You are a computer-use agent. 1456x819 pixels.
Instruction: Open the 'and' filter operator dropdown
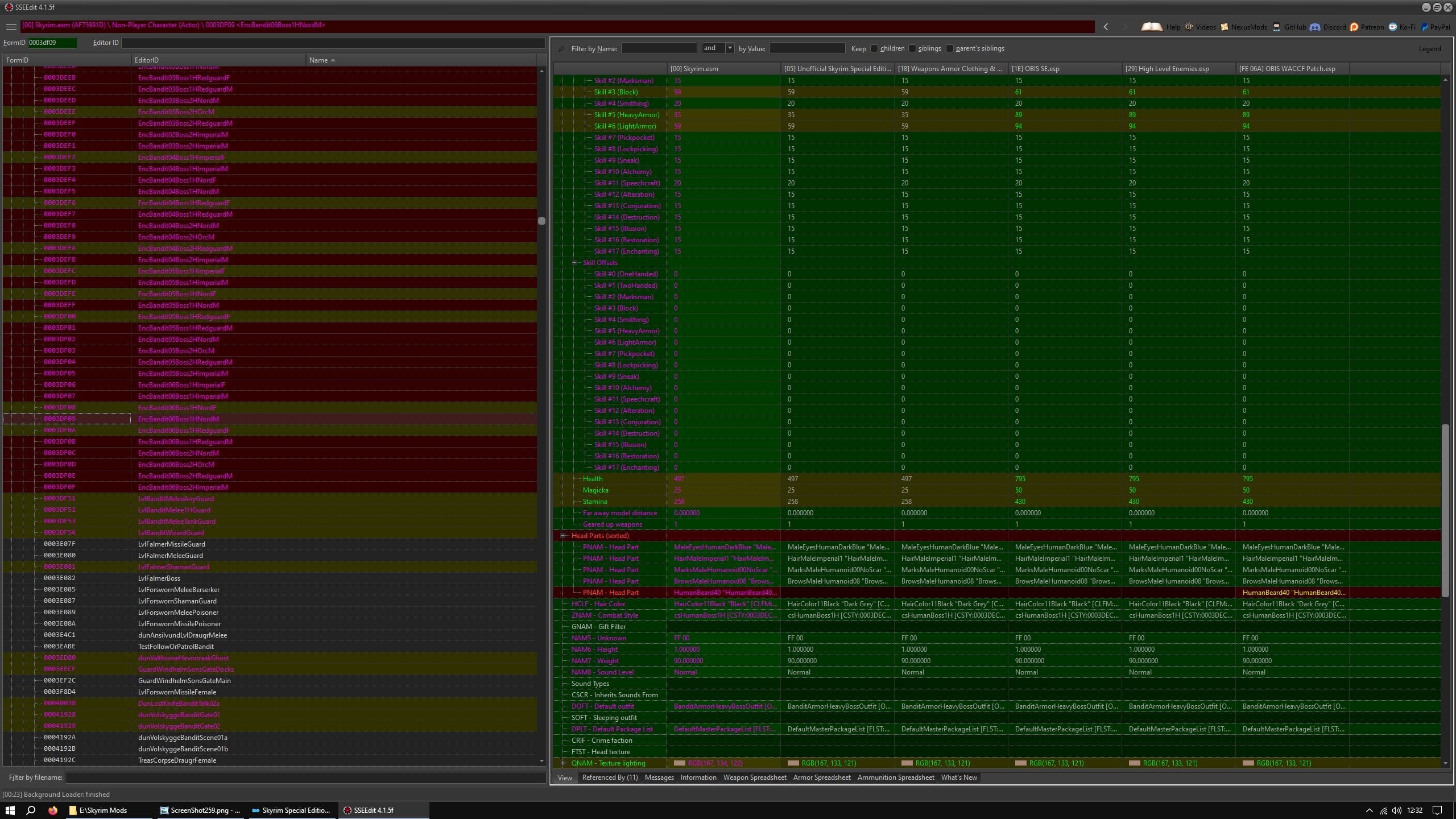point(730,48)
